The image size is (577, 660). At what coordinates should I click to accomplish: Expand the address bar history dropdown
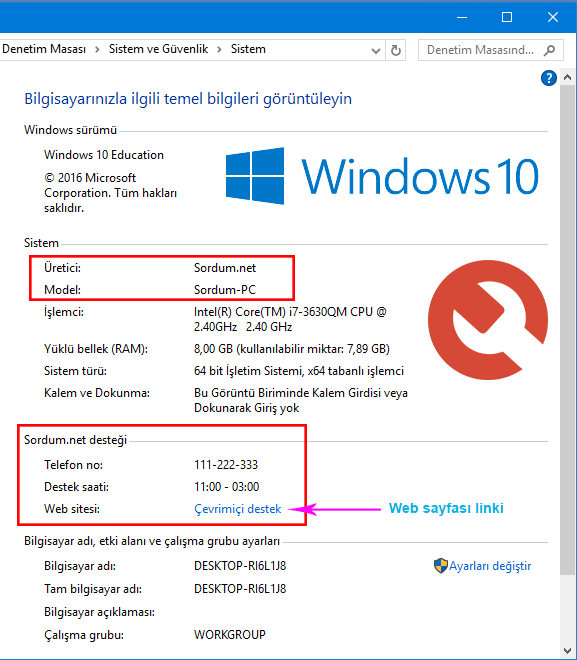(376, 51)
